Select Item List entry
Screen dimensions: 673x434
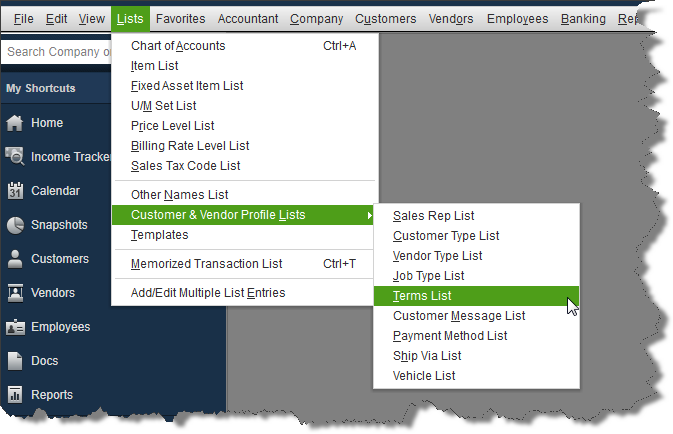pos(245,66)
